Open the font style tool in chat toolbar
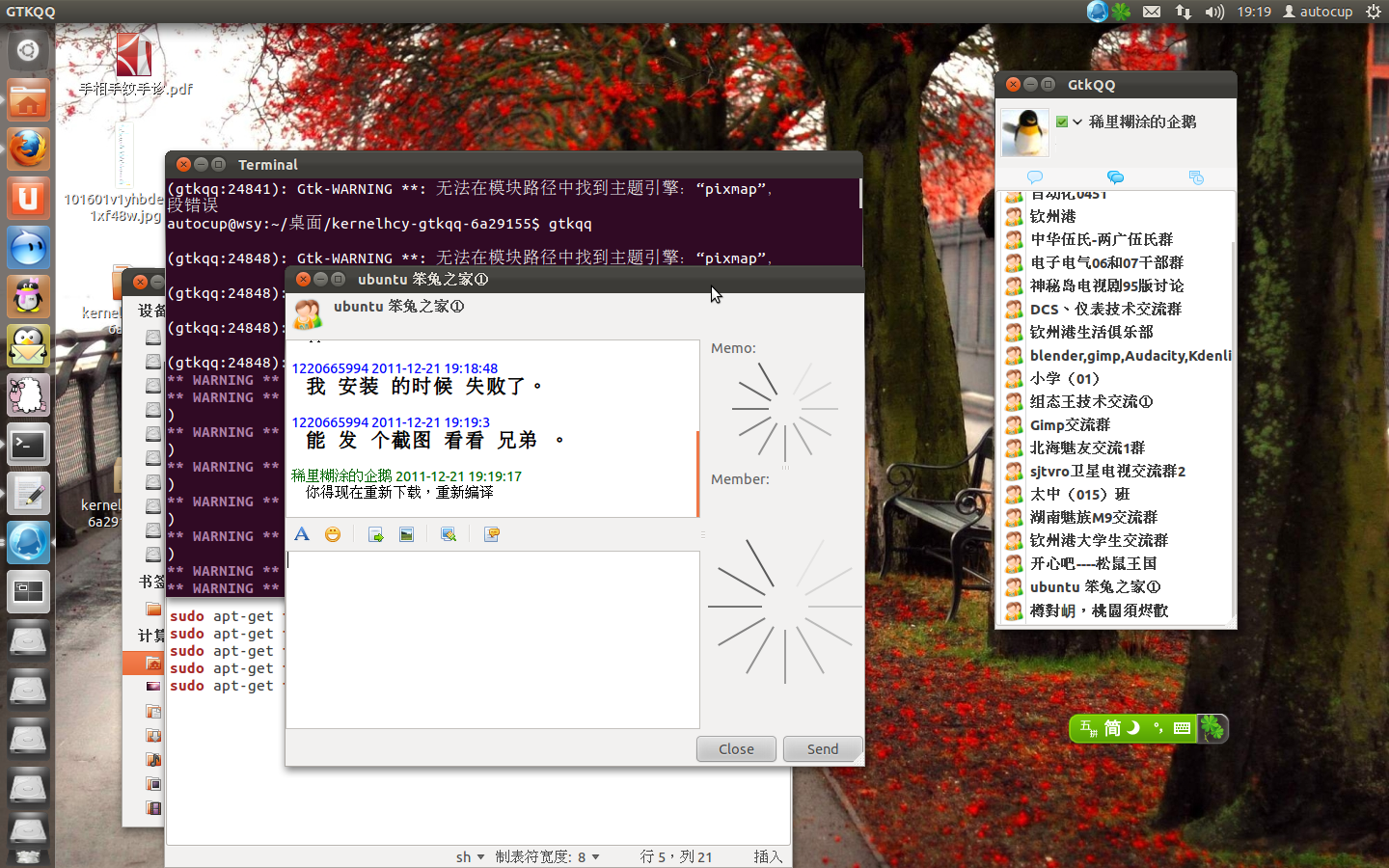 [x=302, y=534]
